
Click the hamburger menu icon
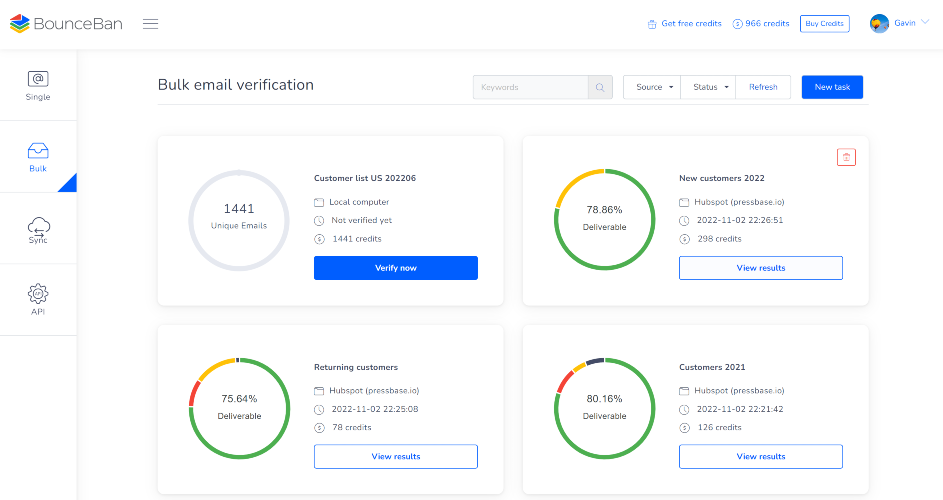coord(150,24)
